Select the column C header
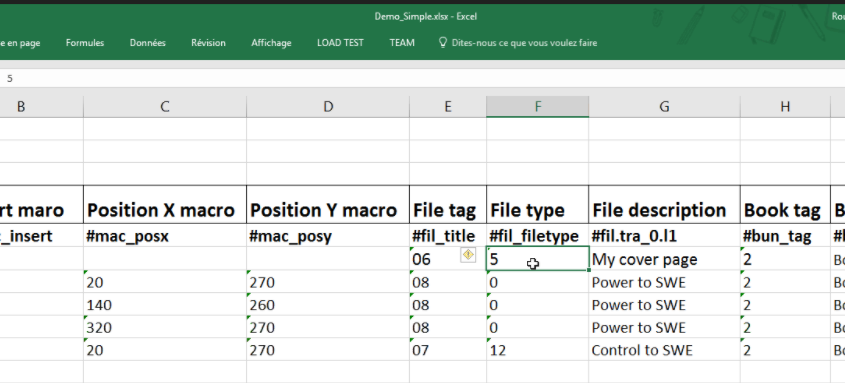Image resolution: width=845 pixels, height=383 pixels. coord(164,107)
